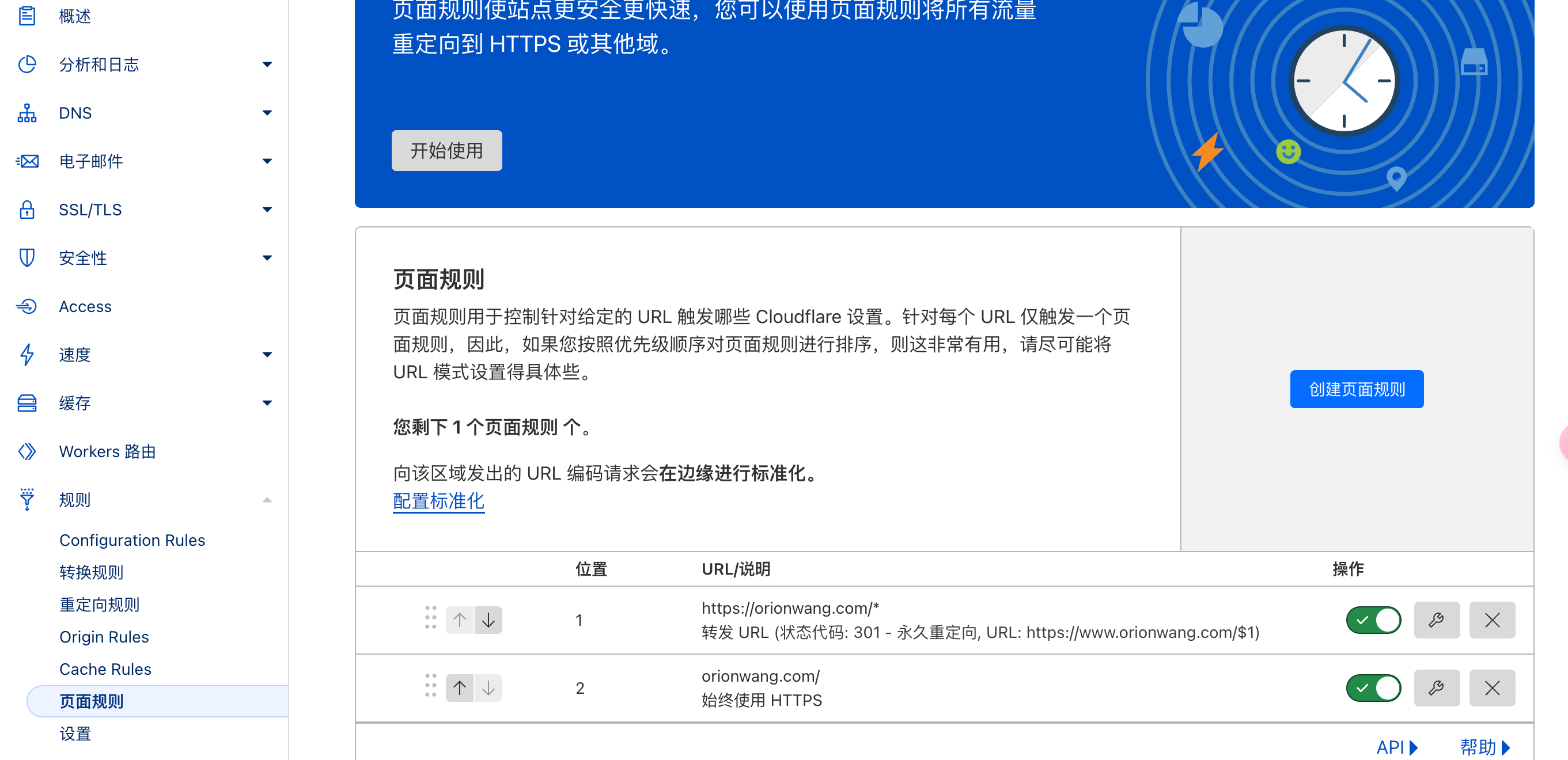Open 重定向规则 in the sidebar
Viewport: 1568px width, 760px height.
[x=99, y=604]
